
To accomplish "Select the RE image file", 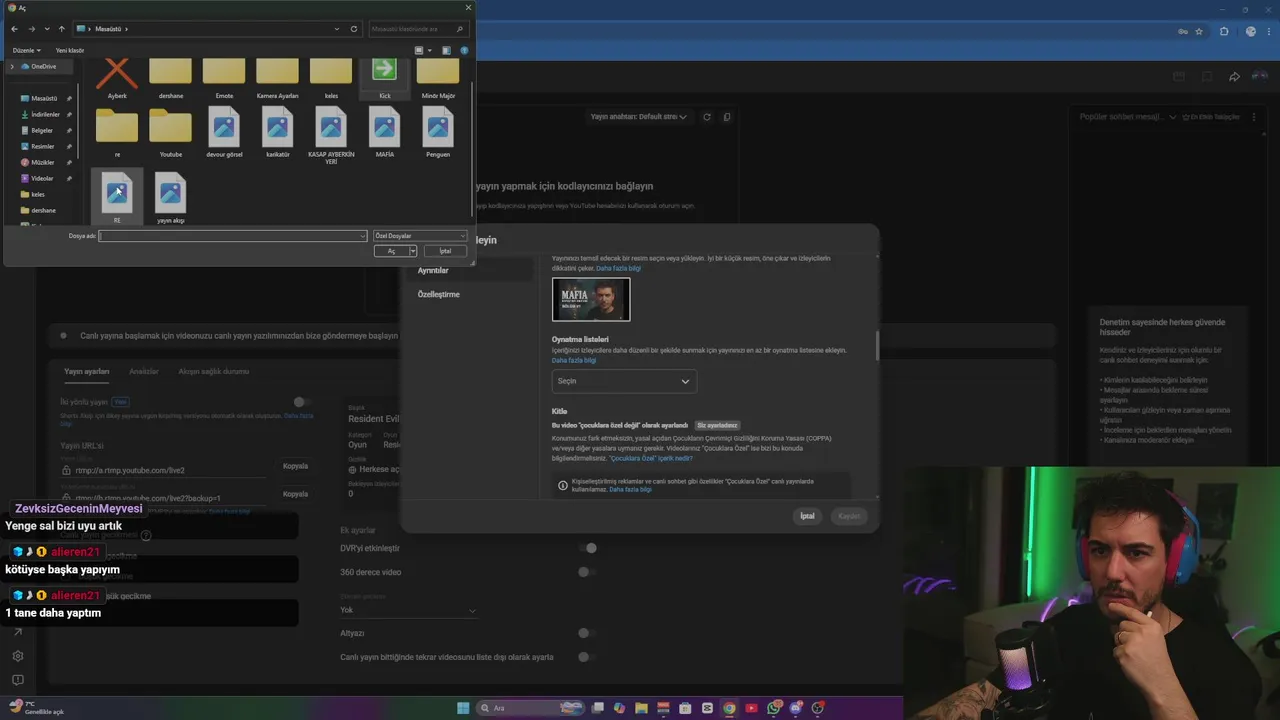I will point(117,197).
